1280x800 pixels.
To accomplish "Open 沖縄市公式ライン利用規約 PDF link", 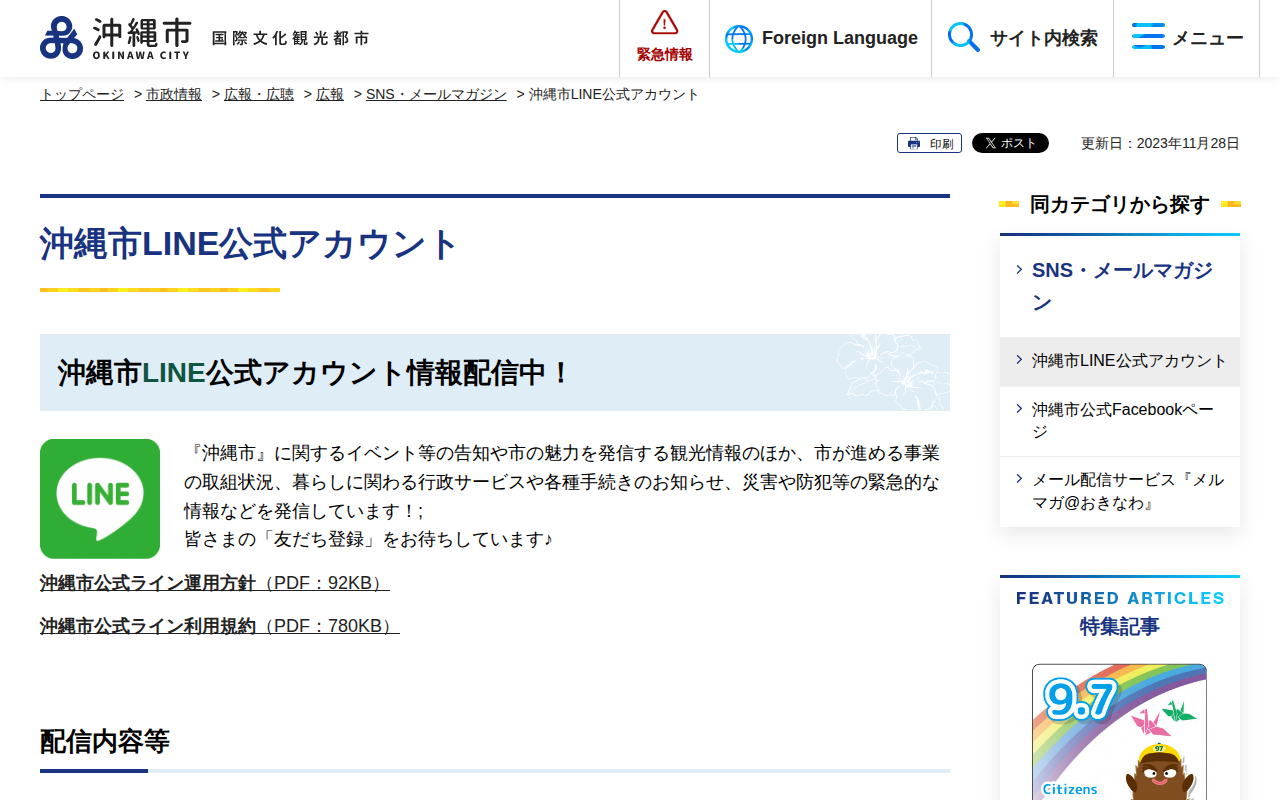I will coord(220,626).
